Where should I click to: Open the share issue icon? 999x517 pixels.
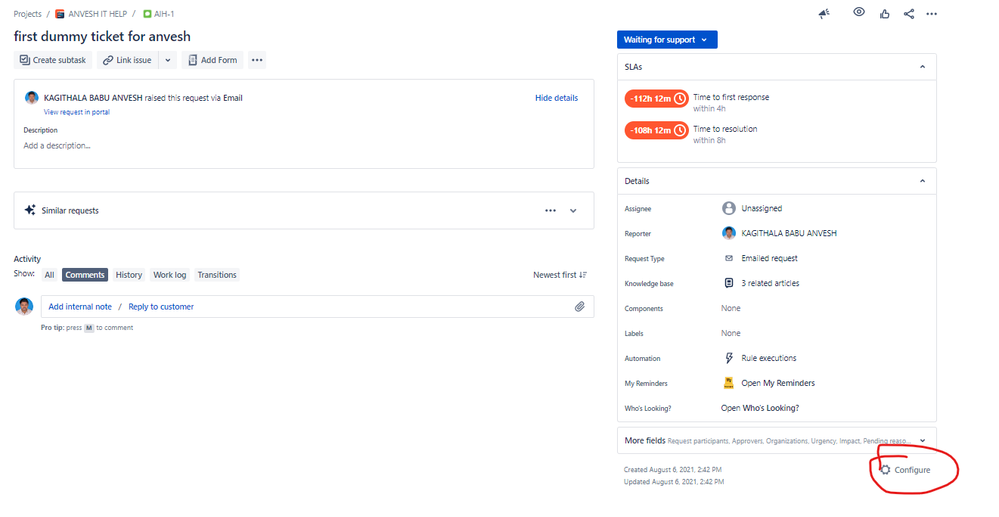909,13
